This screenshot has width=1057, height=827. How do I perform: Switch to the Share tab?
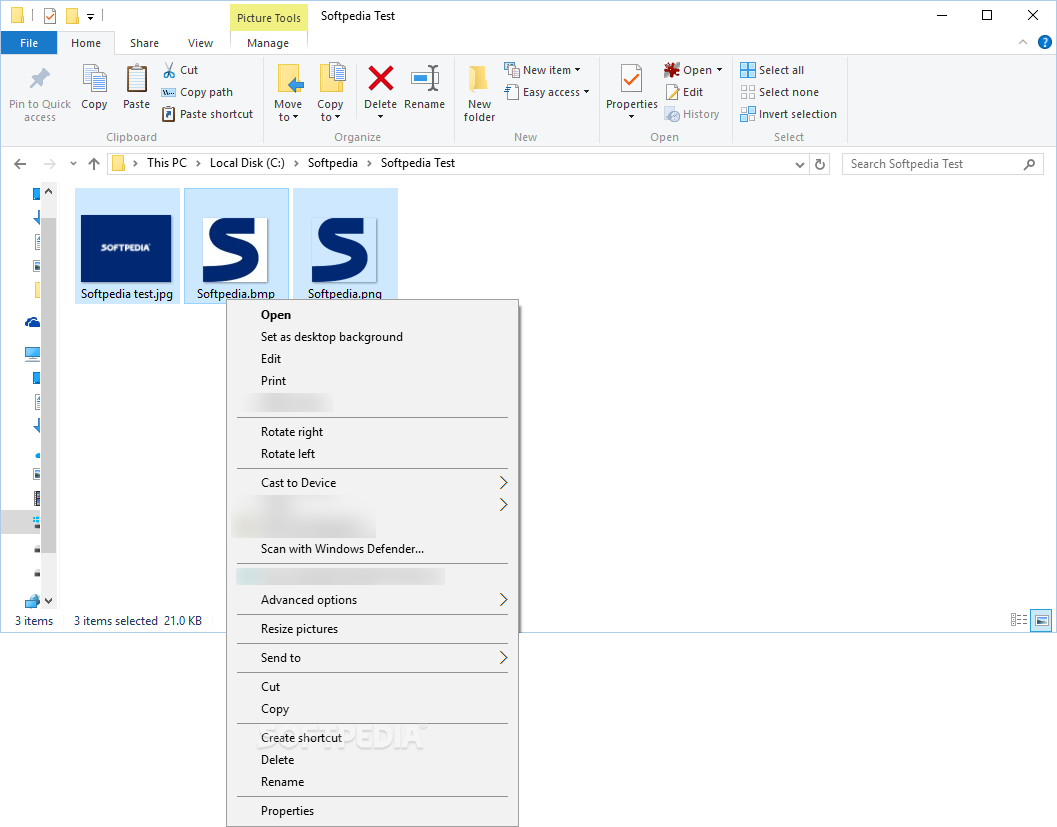(144, 43)
